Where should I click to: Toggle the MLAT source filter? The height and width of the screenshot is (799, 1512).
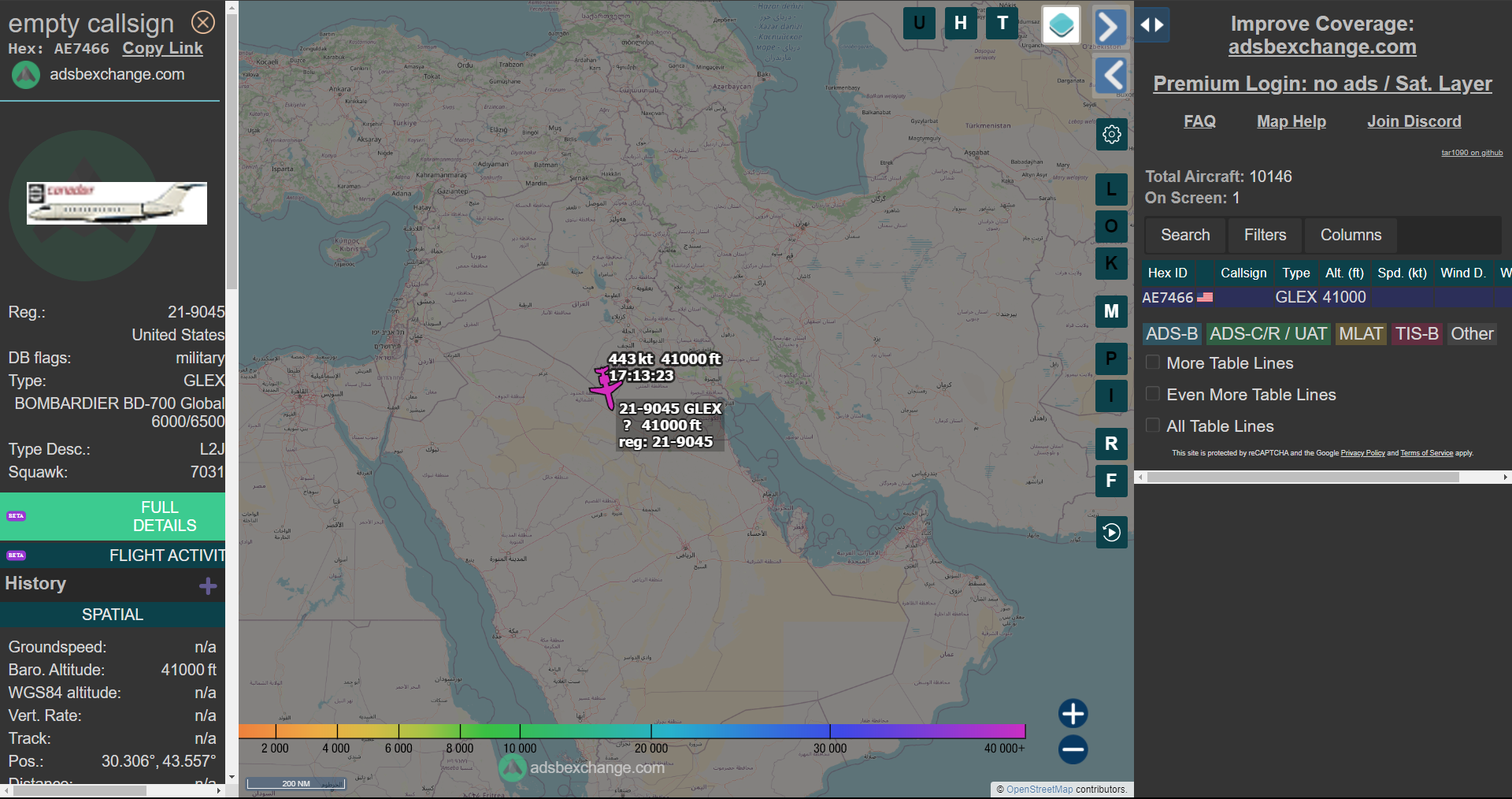pyautogui.click(x=1361, y=334)
